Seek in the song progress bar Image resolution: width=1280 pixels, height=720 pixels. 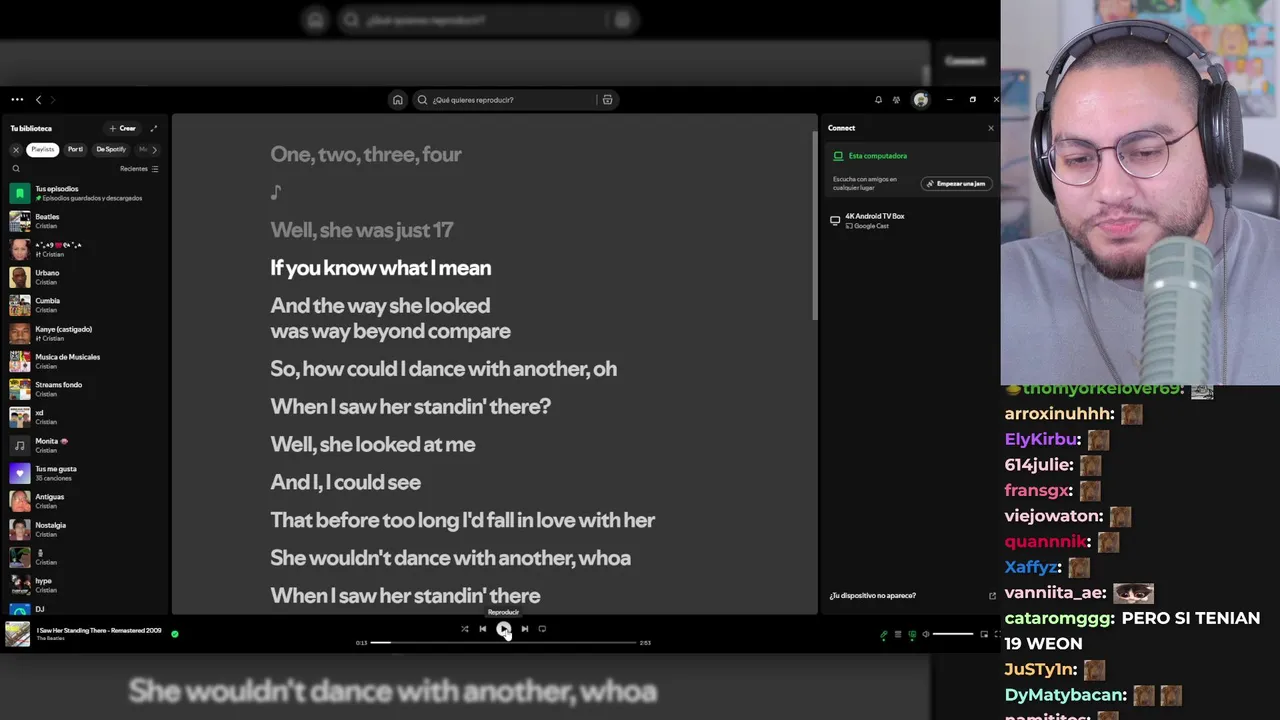coord(504,642)
